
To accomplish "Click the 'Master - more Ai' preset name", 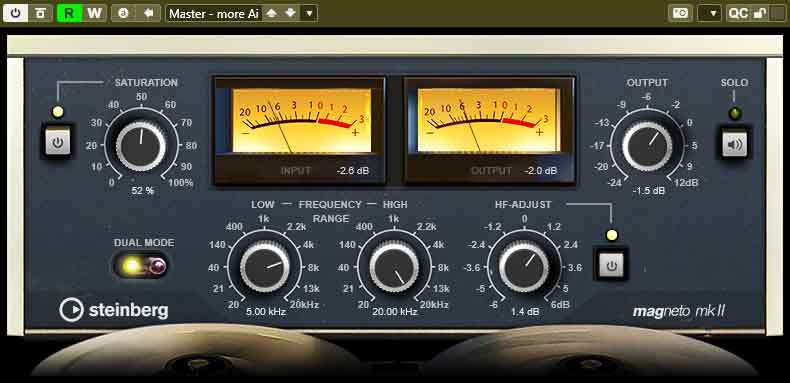I will tap(214, 14).
